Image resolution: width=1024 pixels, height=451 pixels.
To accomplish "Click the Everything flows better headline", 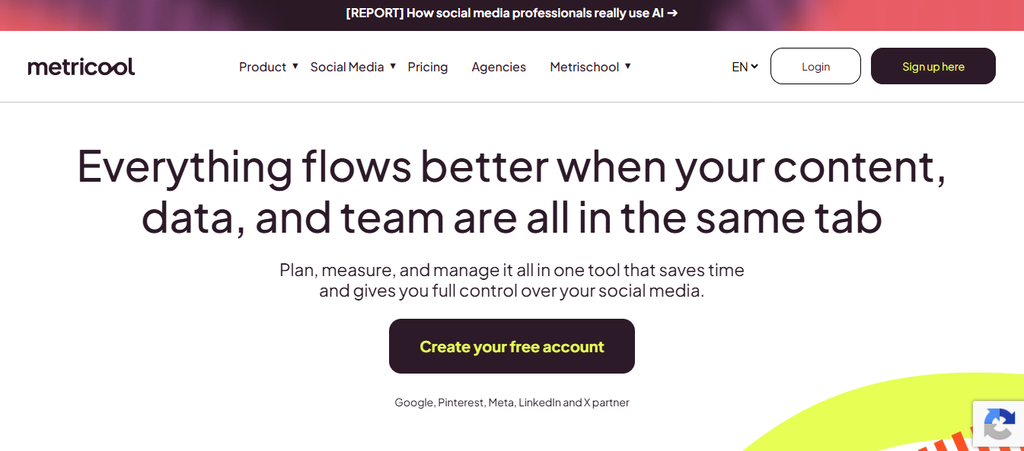I will (511, 192).
